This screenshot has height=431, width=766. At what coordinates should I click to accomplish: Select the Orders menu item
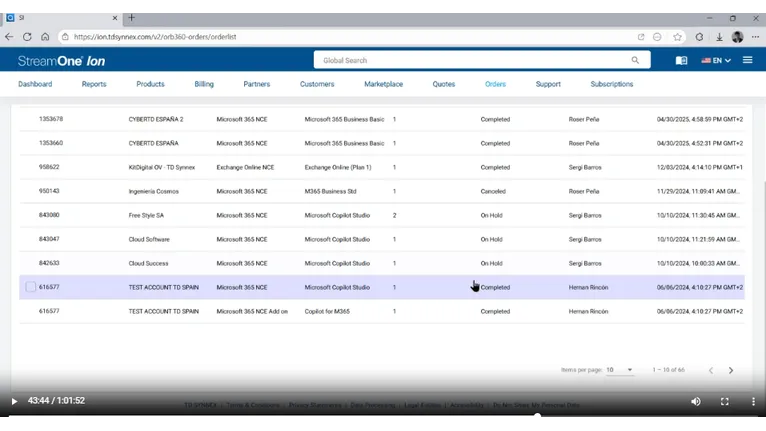pos(495,84)
